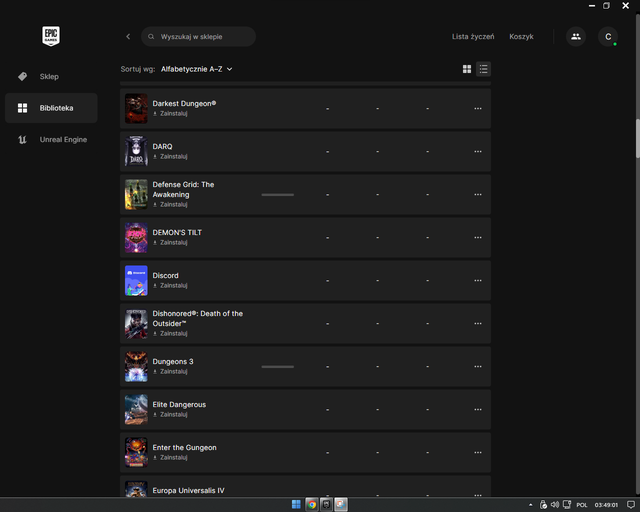The width and height of the screenshot is (640, 512).
Task: Click the Defense Grid progress bar
Action: click(278, 195)
